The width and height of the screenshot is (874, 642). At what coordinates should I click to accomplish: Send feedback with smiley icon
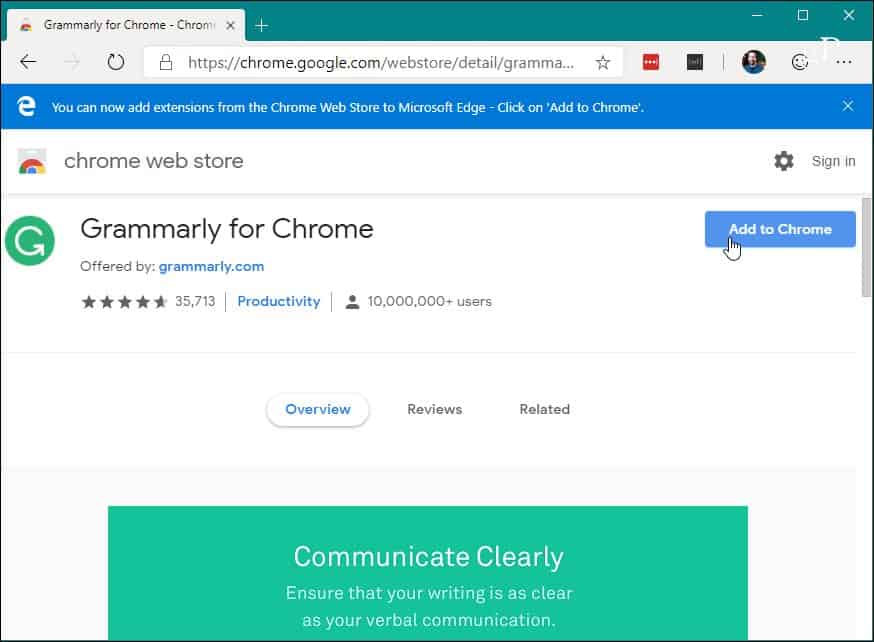pos(799,62)
